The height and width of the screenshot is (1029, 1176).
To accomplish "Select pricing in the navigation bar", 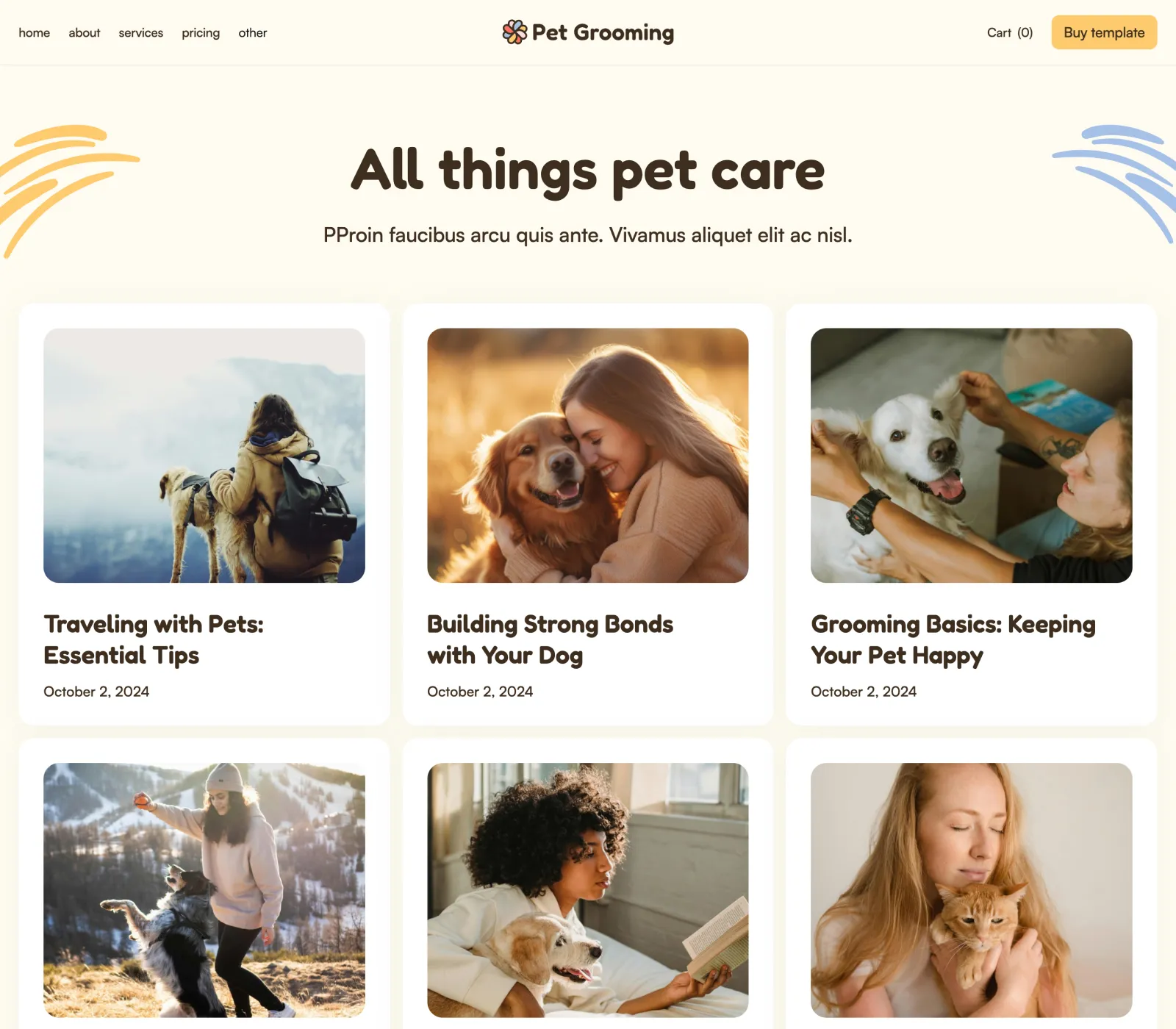I will tap(201, 32).
